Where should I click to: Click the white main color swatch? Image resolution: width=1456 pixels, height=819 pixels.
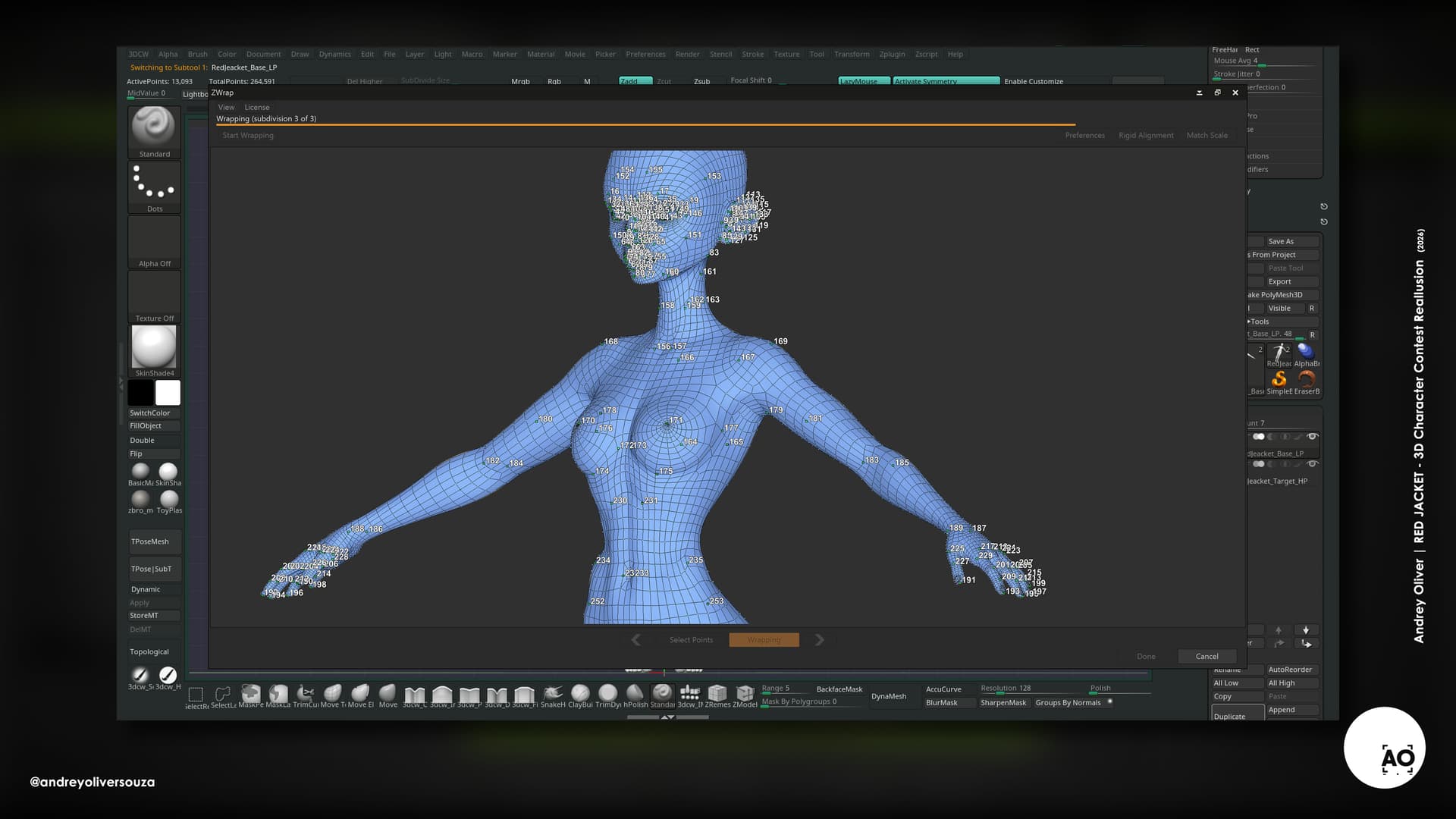[x=168, y=393]
